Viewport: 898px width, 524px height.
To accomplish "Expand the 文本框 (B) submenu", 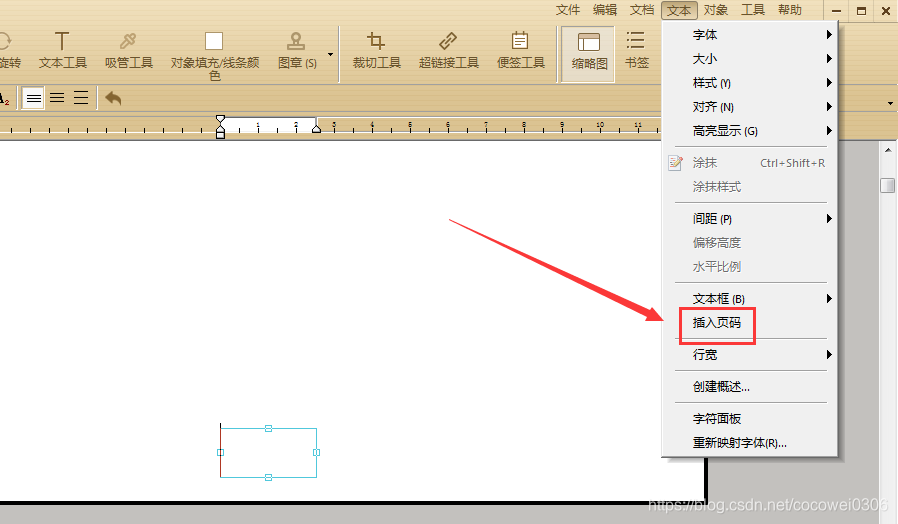I will click(x=750, y=299).
